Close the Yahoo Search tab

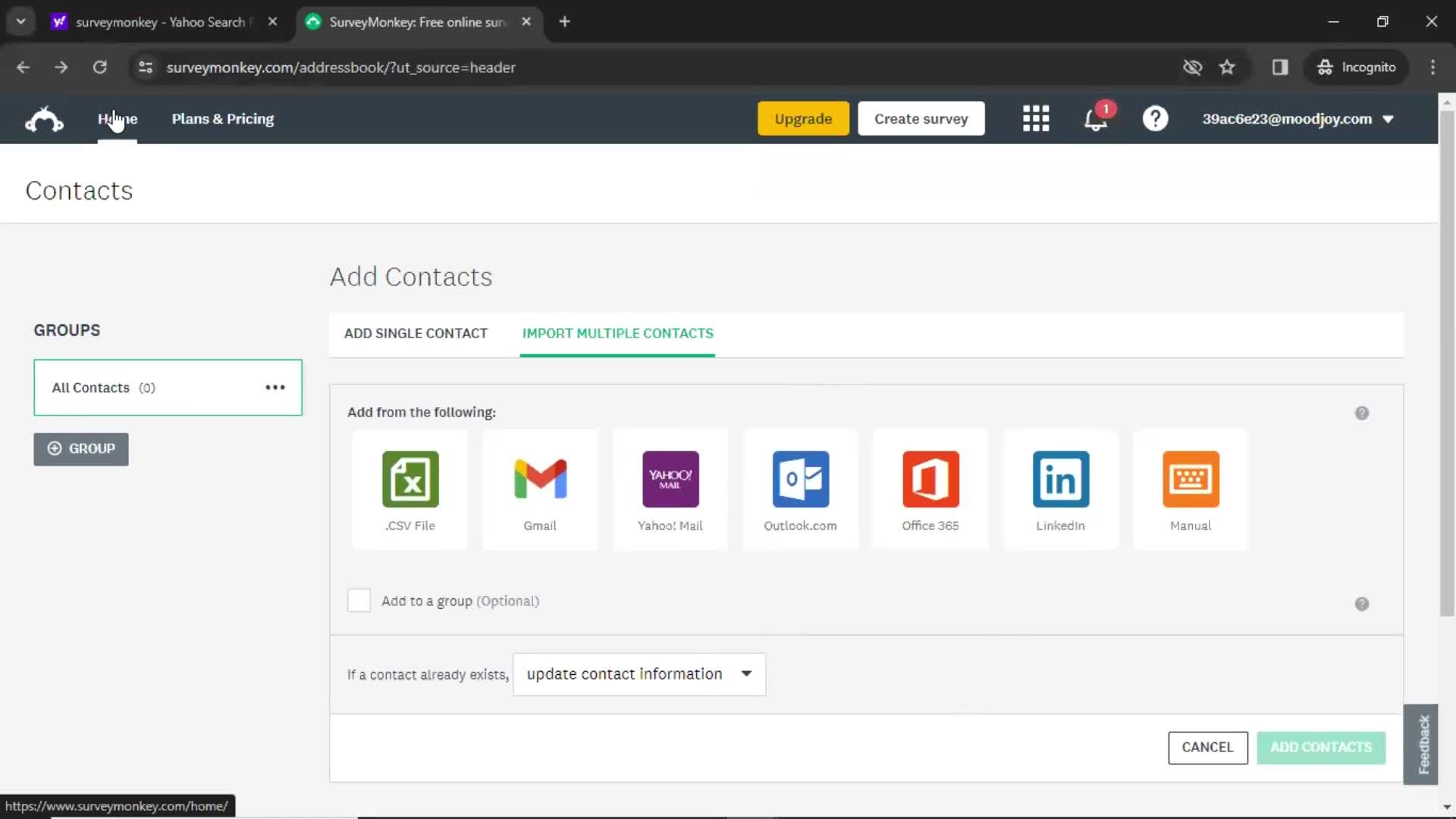pos(272,22)
